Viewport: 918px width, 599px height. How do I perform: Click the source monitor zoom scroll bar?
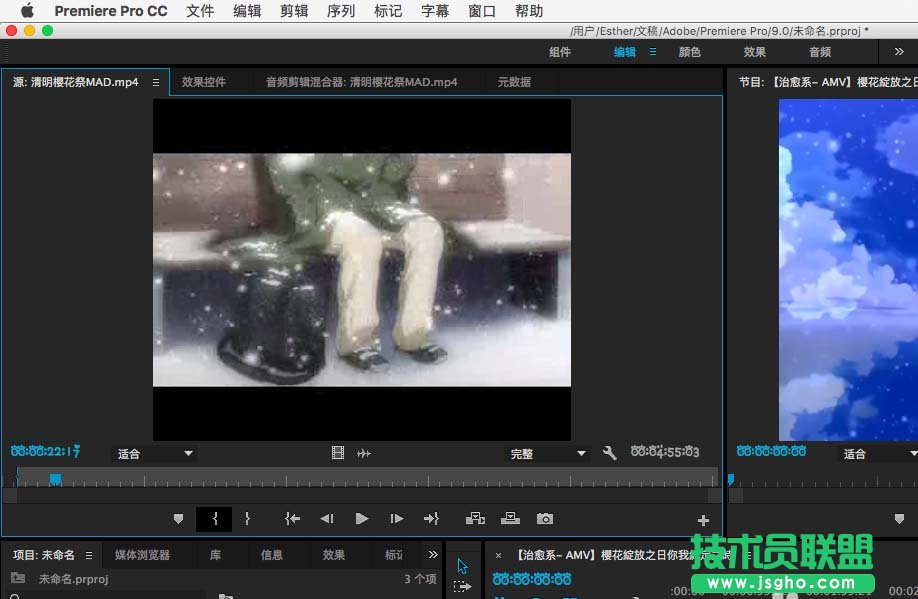[x=362, y=495]
